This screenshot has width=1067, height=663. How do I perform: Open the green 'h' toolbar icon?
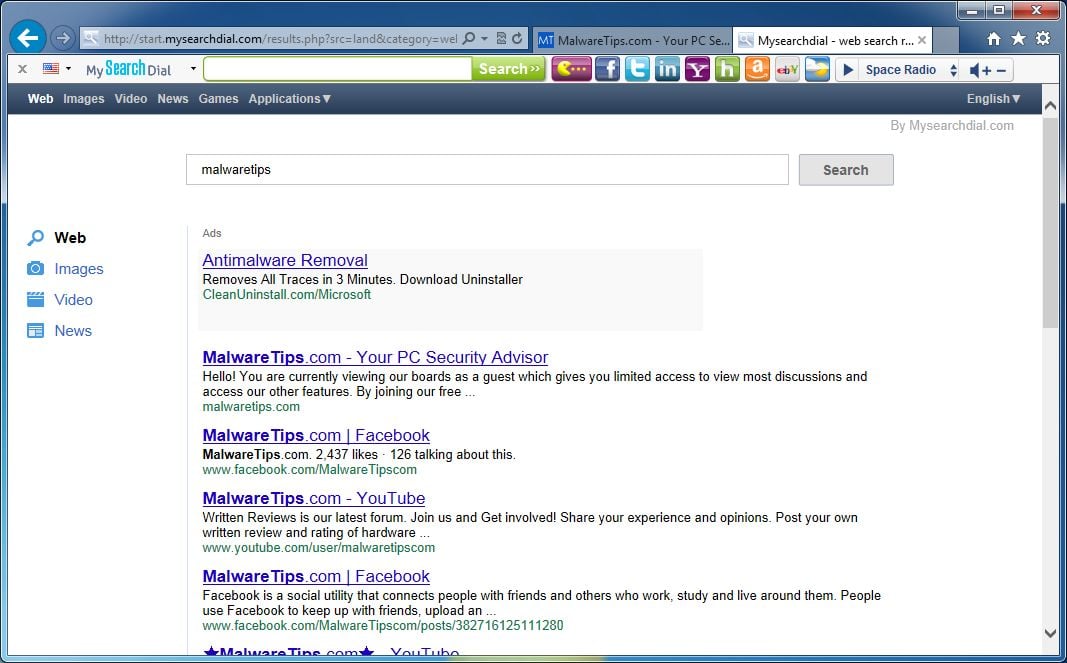point(727,69)
